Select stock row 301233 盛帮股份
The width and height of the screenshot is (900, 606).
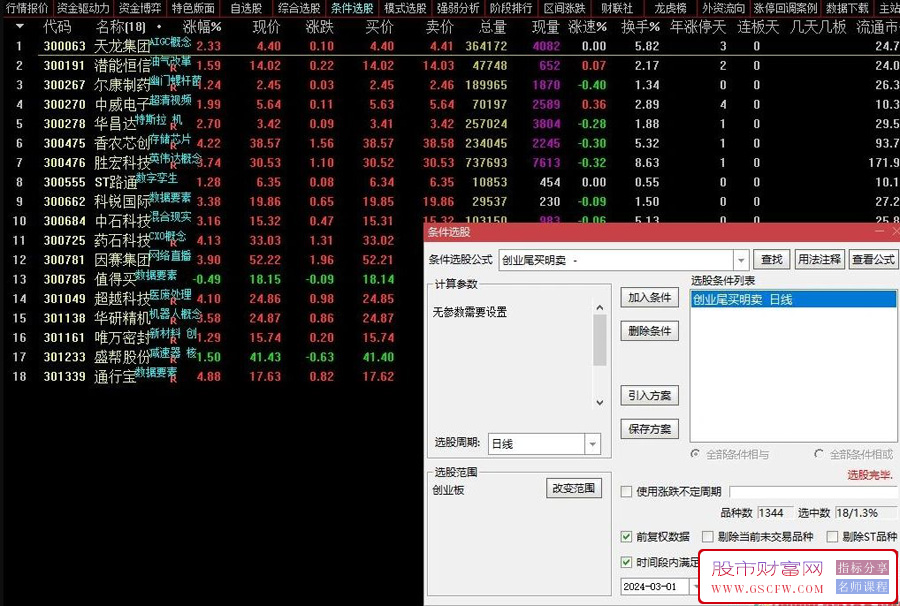tap(214, 357)
